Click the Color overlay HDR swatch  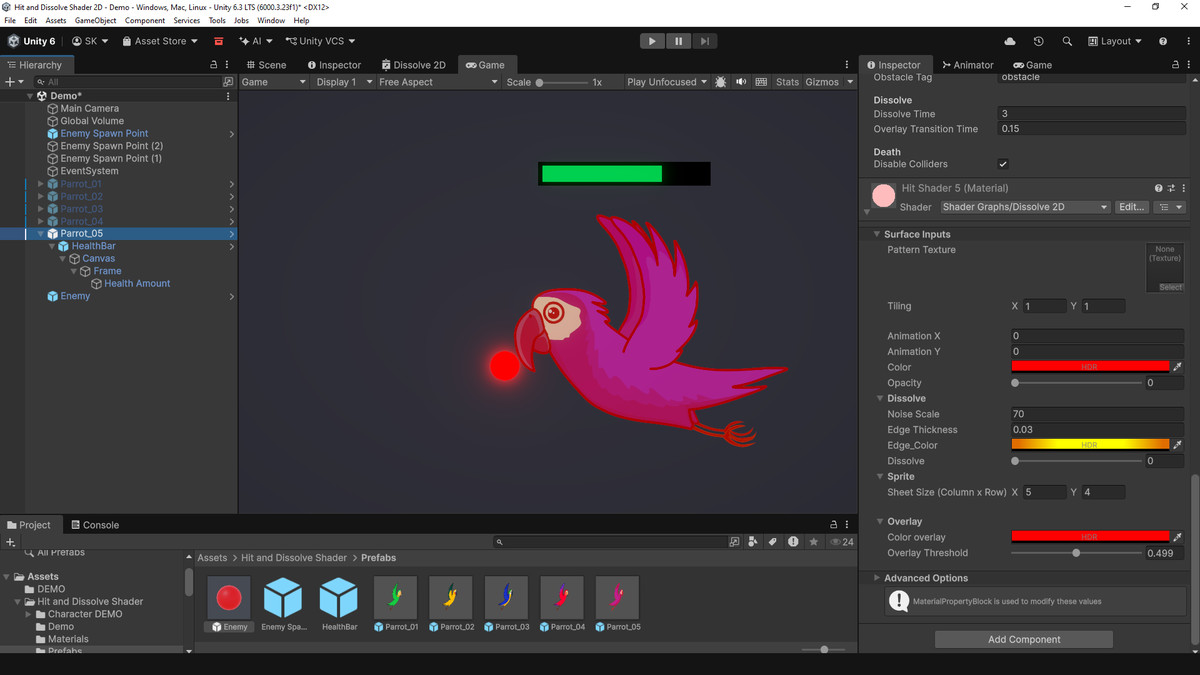(1090, 537)
